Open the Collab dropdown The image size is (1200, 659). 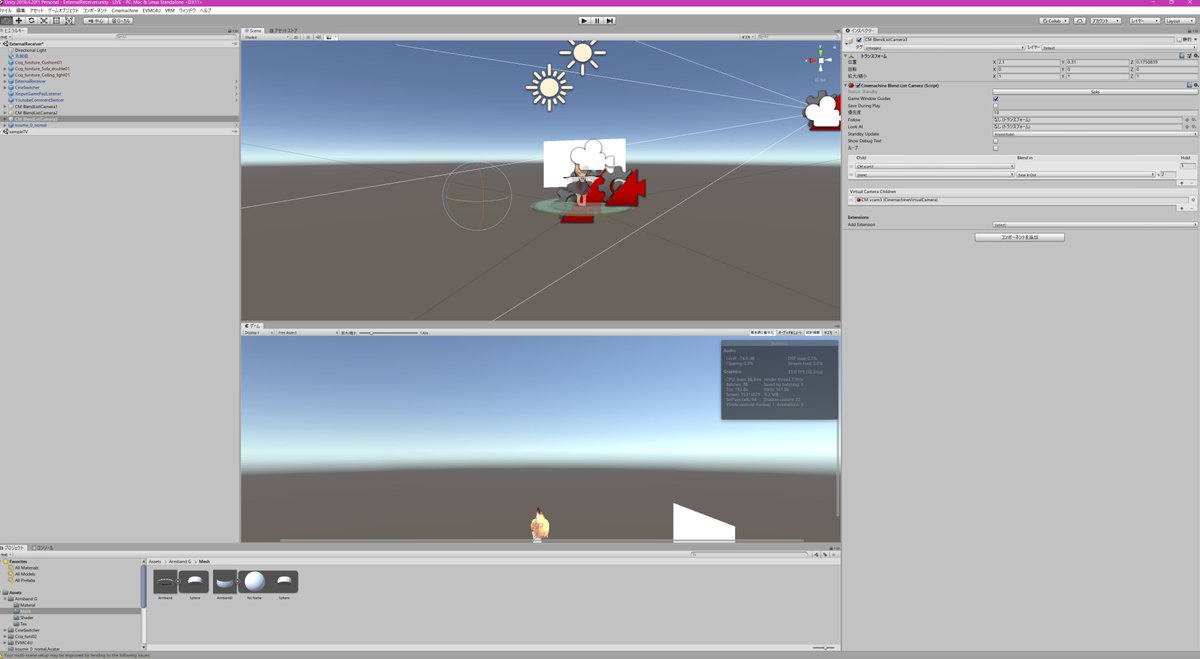(1054, 21)
